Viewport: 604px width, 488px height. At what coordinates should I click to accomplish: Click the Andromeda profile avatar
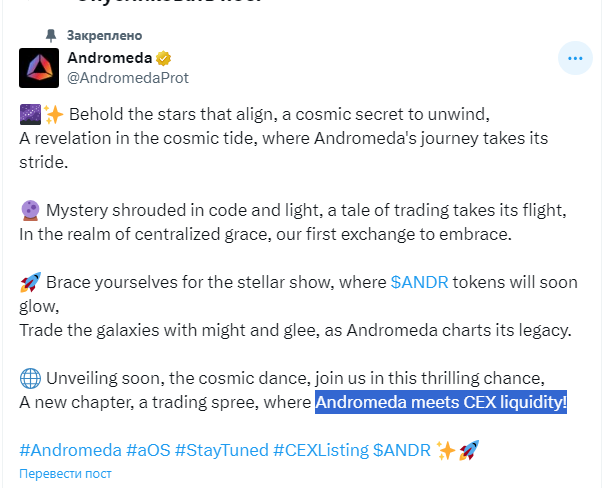pos(39,67)
